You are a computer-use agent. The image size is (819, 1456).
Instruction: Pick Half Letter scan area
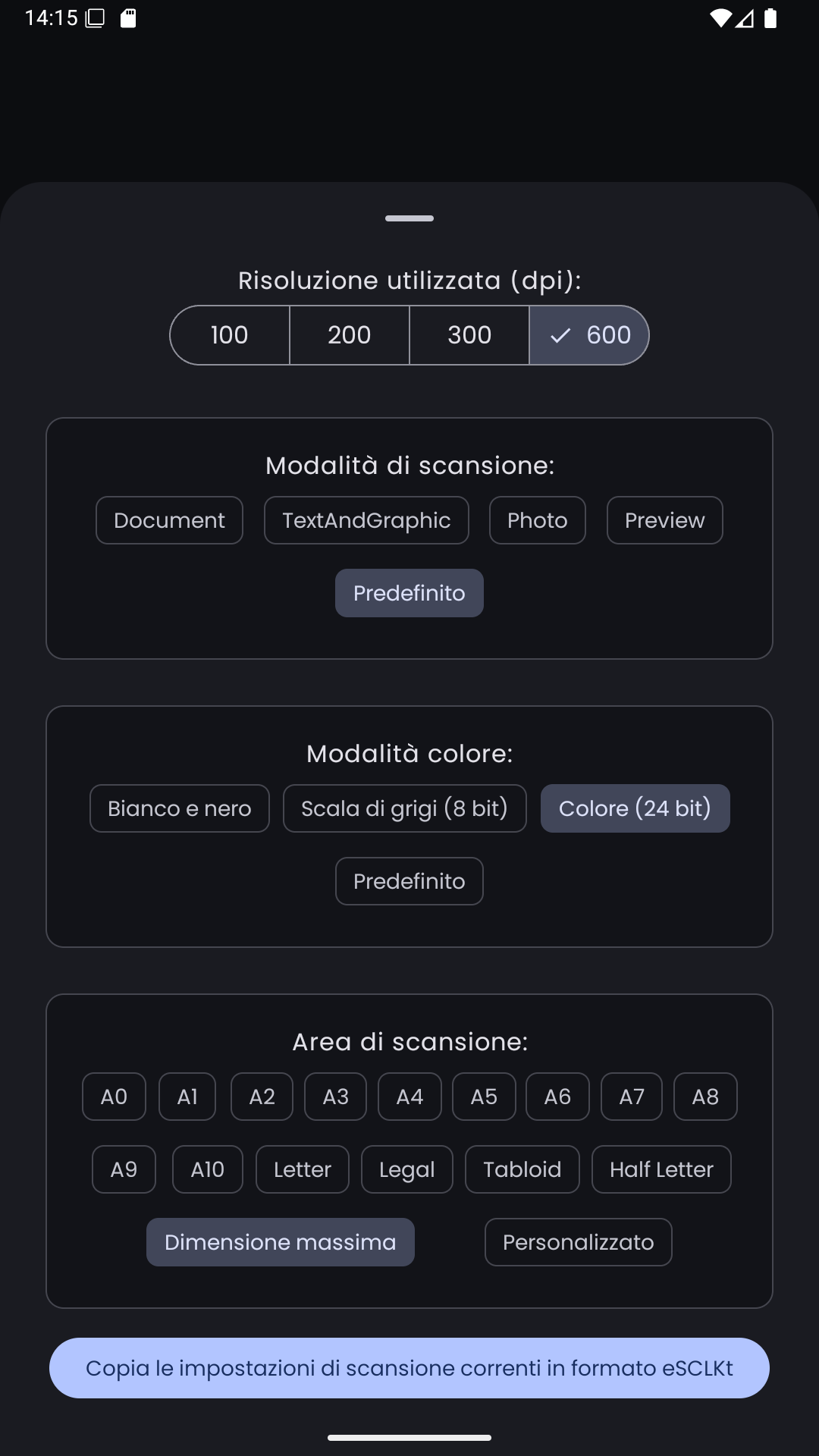click(x=661, y=1169)
